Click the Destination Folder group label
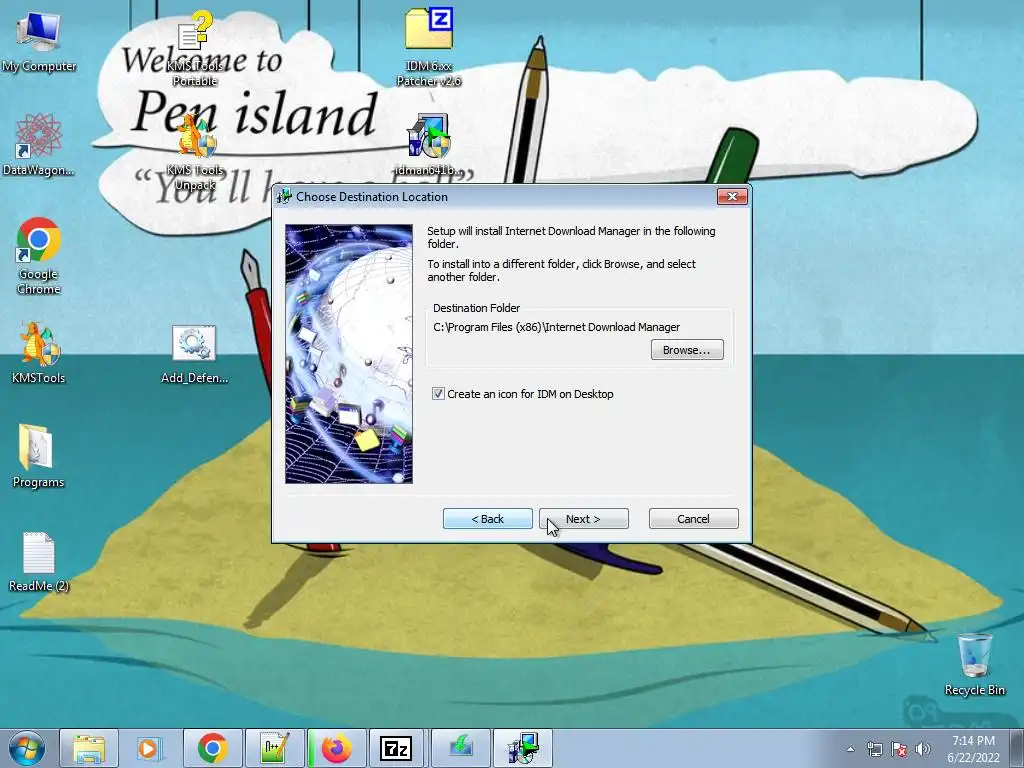 pyautogui.click(x=477, y=308)
